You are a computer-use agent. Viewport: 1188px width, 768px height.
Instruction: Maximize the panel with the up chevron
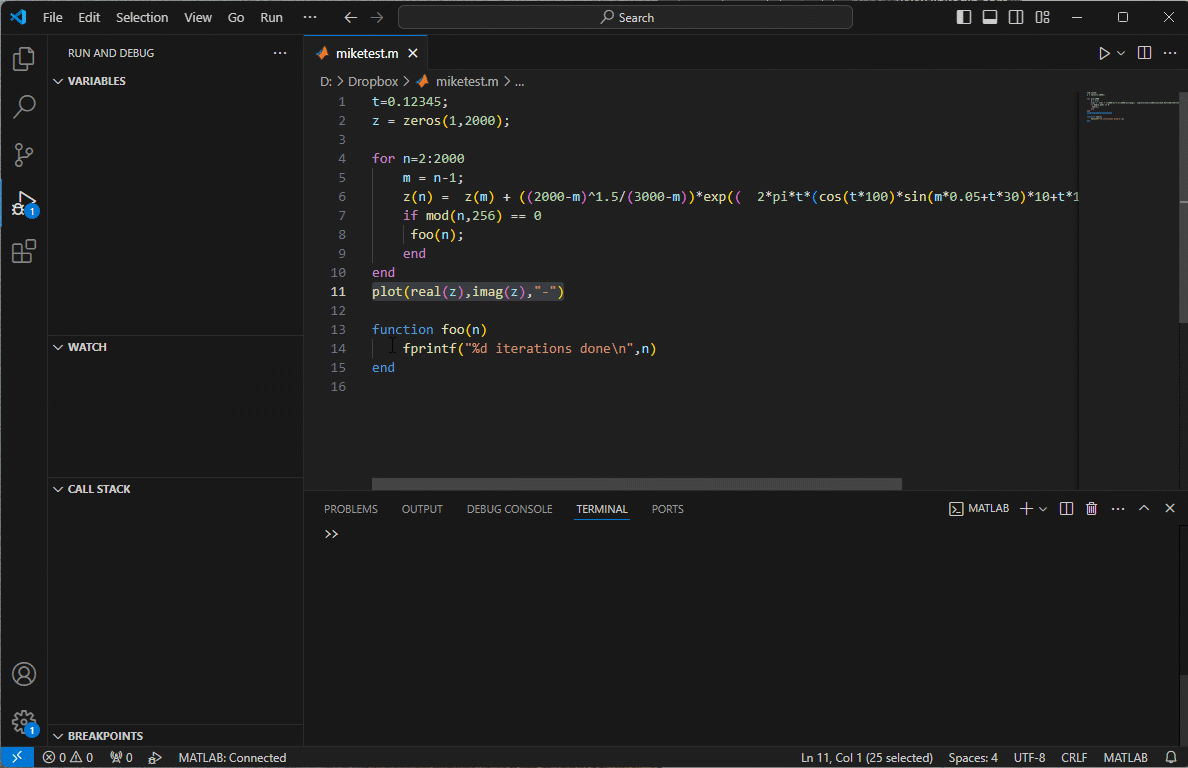(1144, 508)
